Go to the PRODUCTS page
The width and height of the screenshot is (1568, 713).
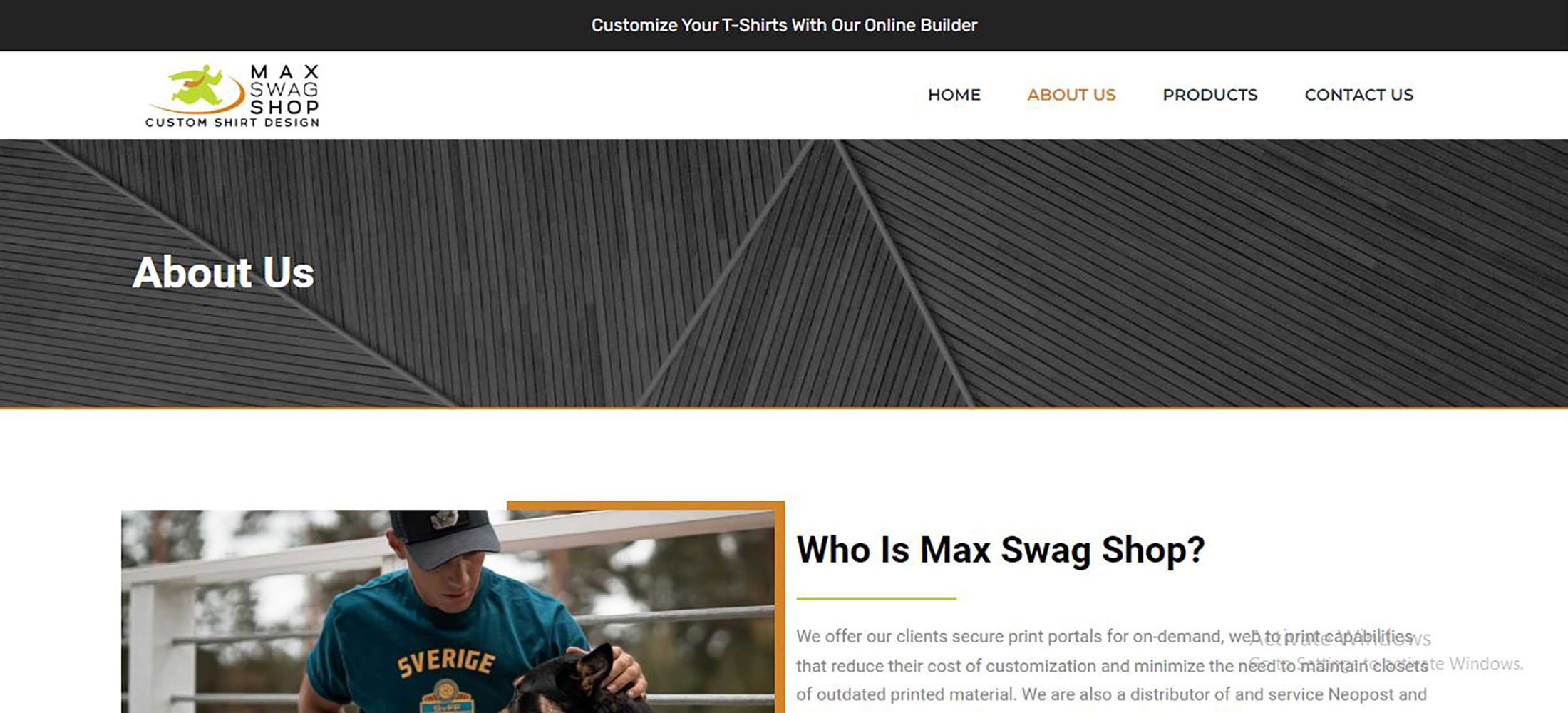1209,95
